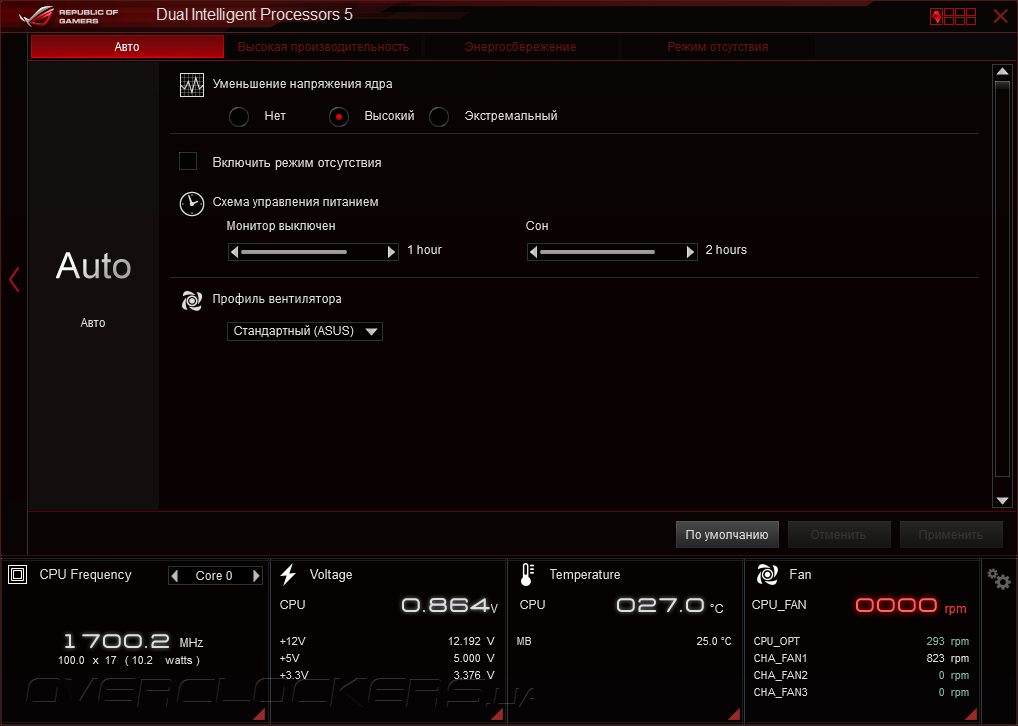This screenshot has width=1018, height=726.
Task: Click the power plan clock icon
Action: (x=192, y=203)
